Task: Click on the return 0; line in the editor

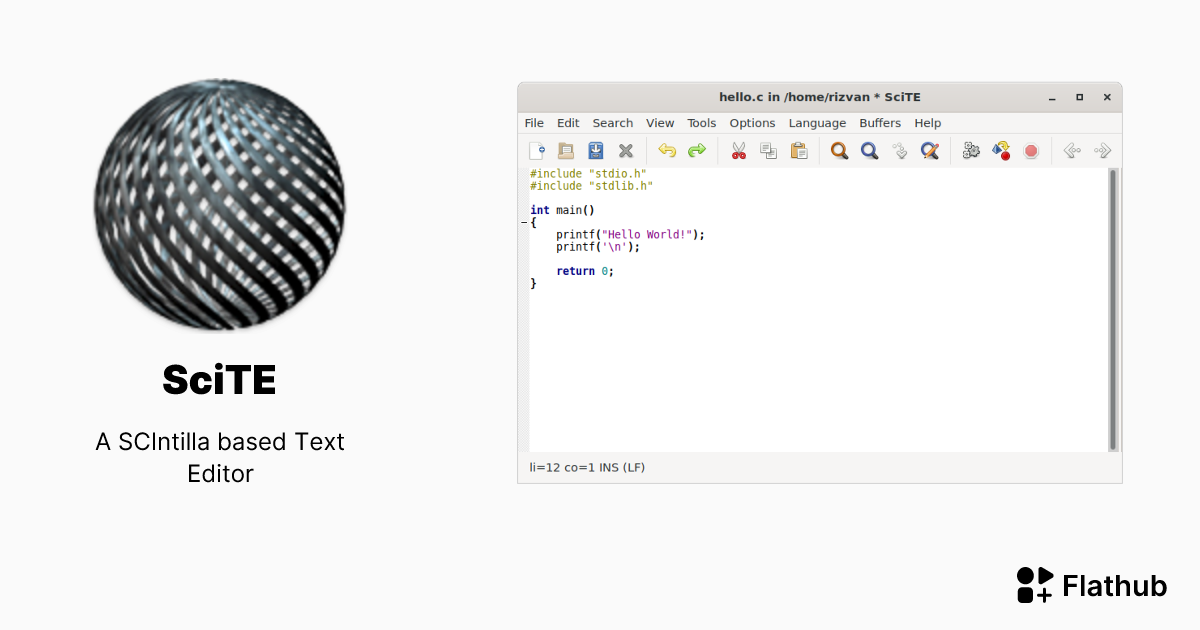Action: point(585,271)
